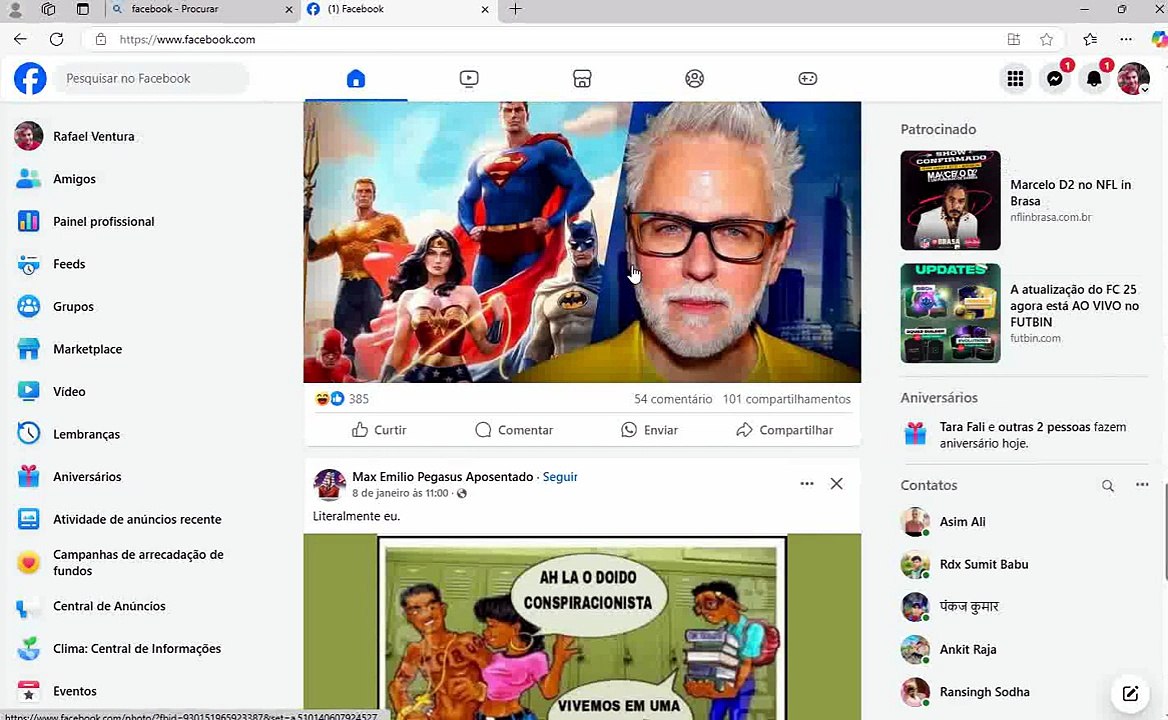Screen dimensions: 1168x720
Task: Bookmark the page with the star icon
Action: pyautogui.click(x=1047, y=39)
